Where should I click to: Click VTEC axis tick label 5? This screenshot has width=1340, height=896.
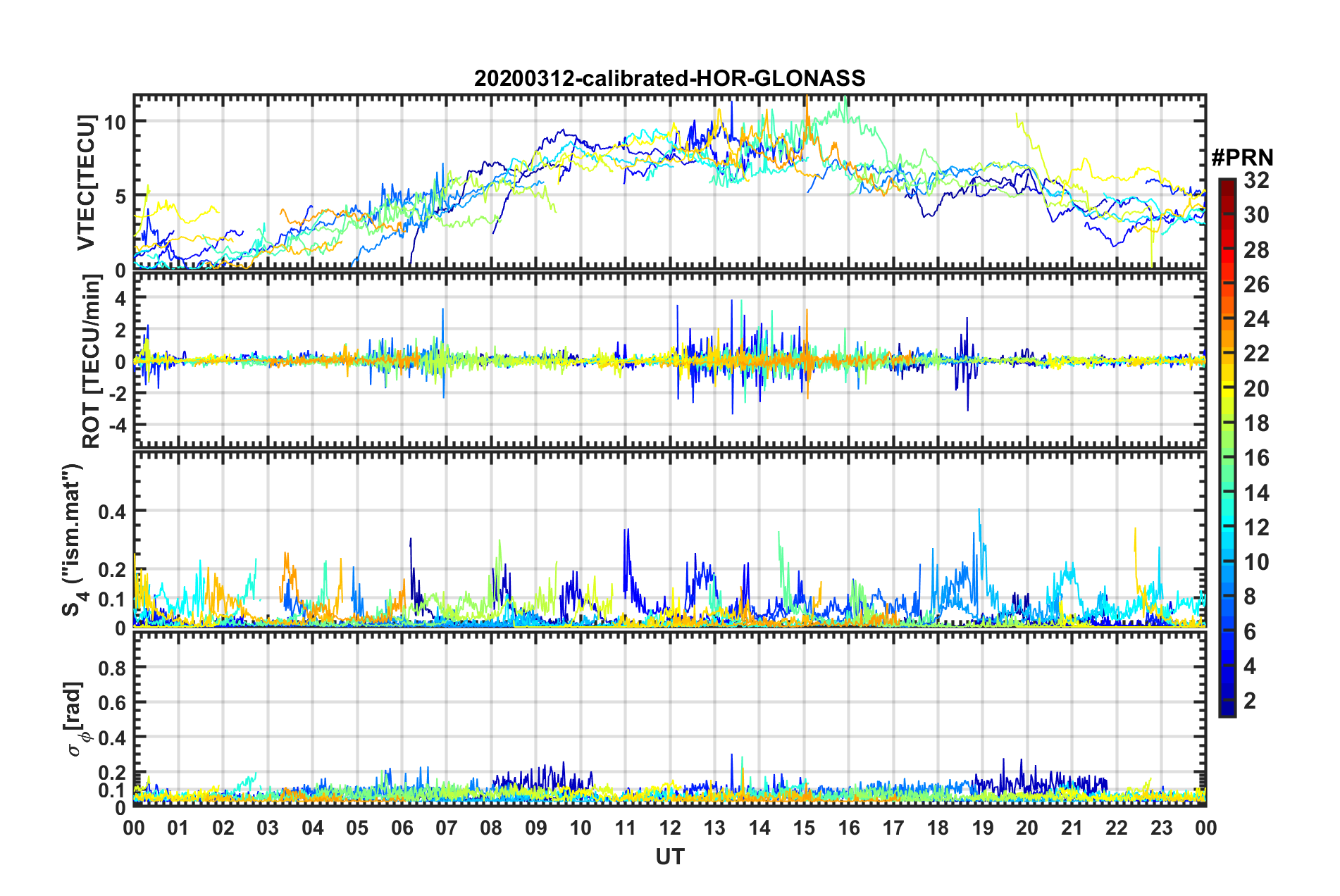tap(120, 197)
